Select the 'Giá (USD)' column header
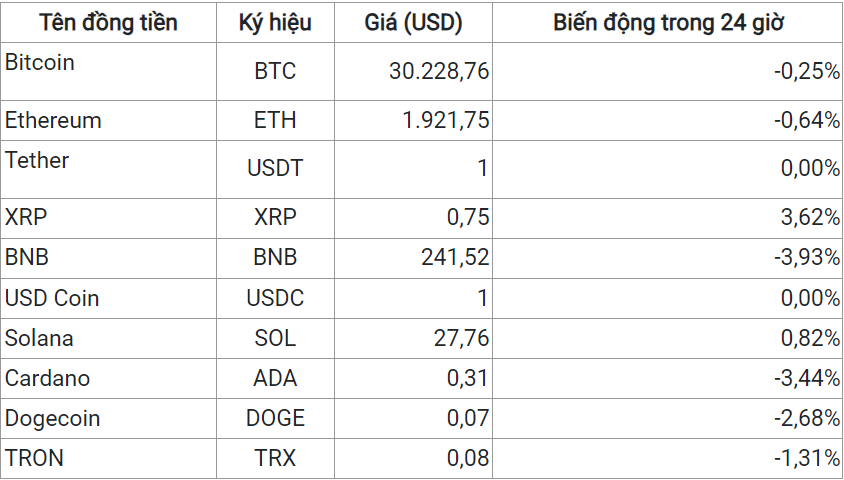Viewport: 844px width, 480px height. coord(412,23)
